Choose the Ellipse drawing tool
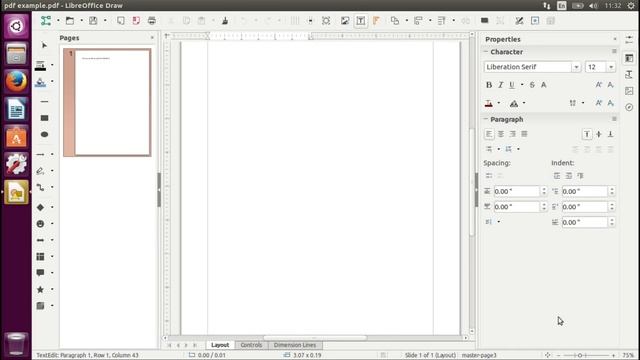The image size is (640, 360). click(44, 134)
